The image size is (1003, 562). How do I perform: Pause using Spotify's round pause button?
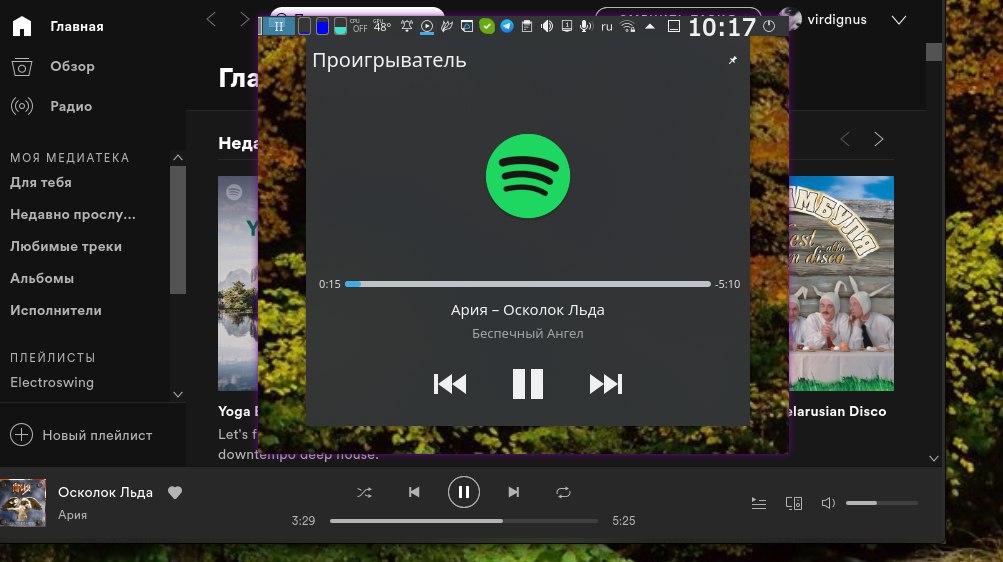pos(464,492)
